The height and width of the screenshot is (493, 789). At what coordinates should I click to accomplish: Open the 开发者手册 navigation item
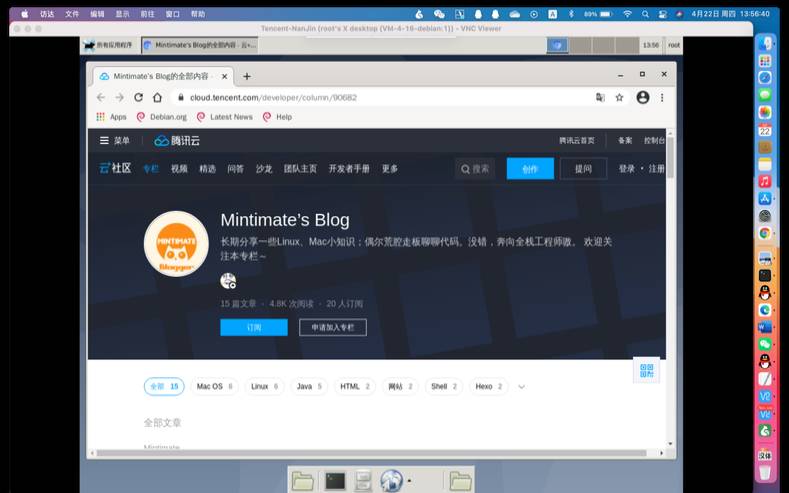pyautogui.click(x=349, y=169)
